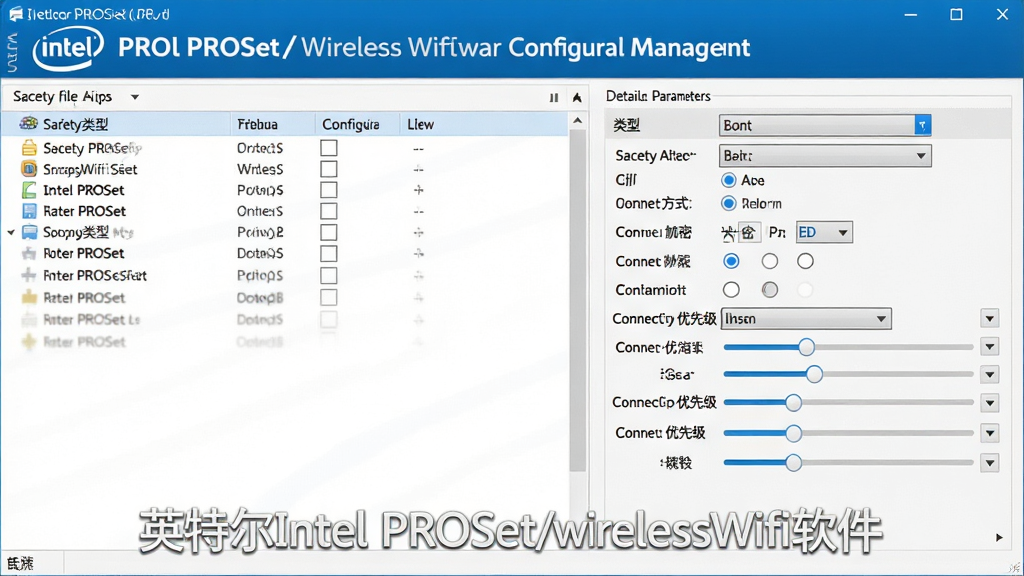Click the blue Rater PROSet row icon
Viewport: 1024px width, 576px height.
tap(29, 211)
